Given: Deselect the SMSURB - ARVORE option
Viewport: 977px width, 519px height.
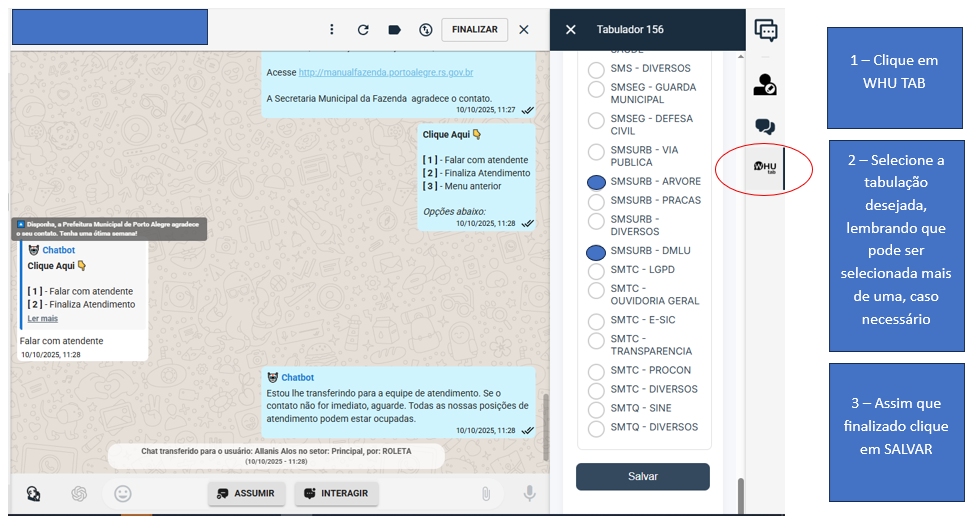Looking at the screenshot, I should [x=596, y=182].
